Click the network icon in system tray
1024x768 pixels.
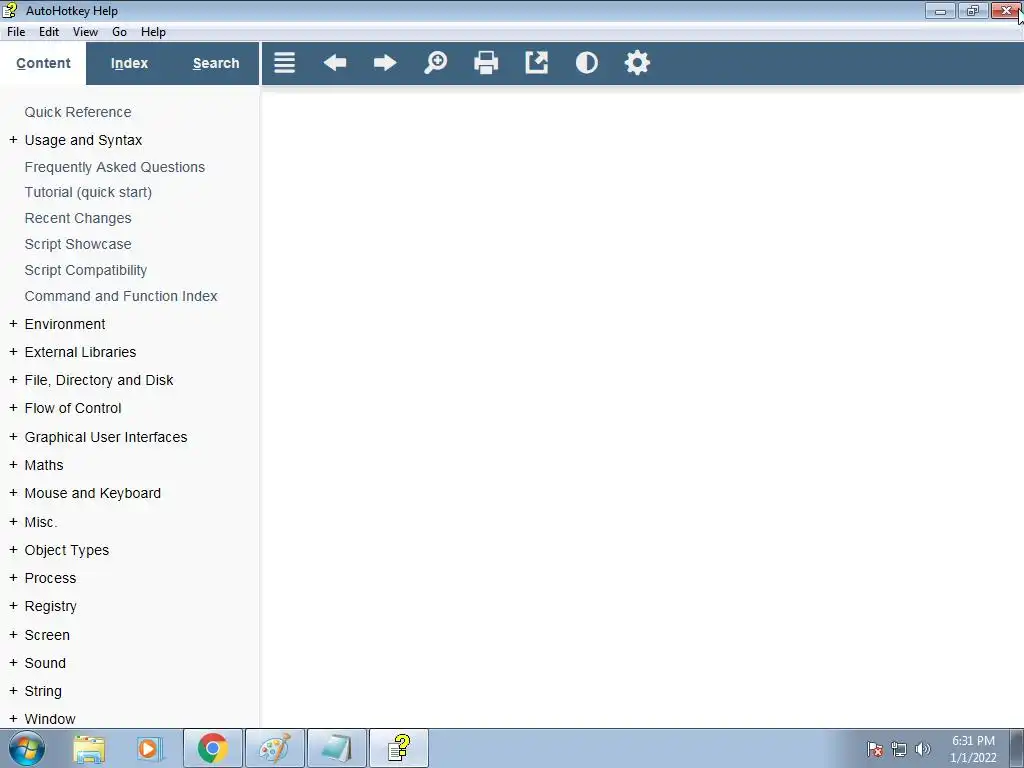(899, 749)
